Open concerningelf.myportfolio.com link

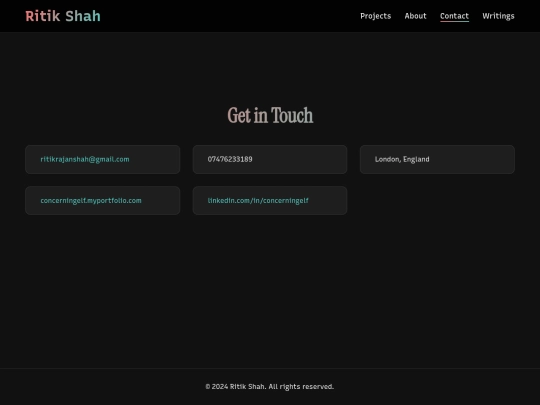pos(91,200)
